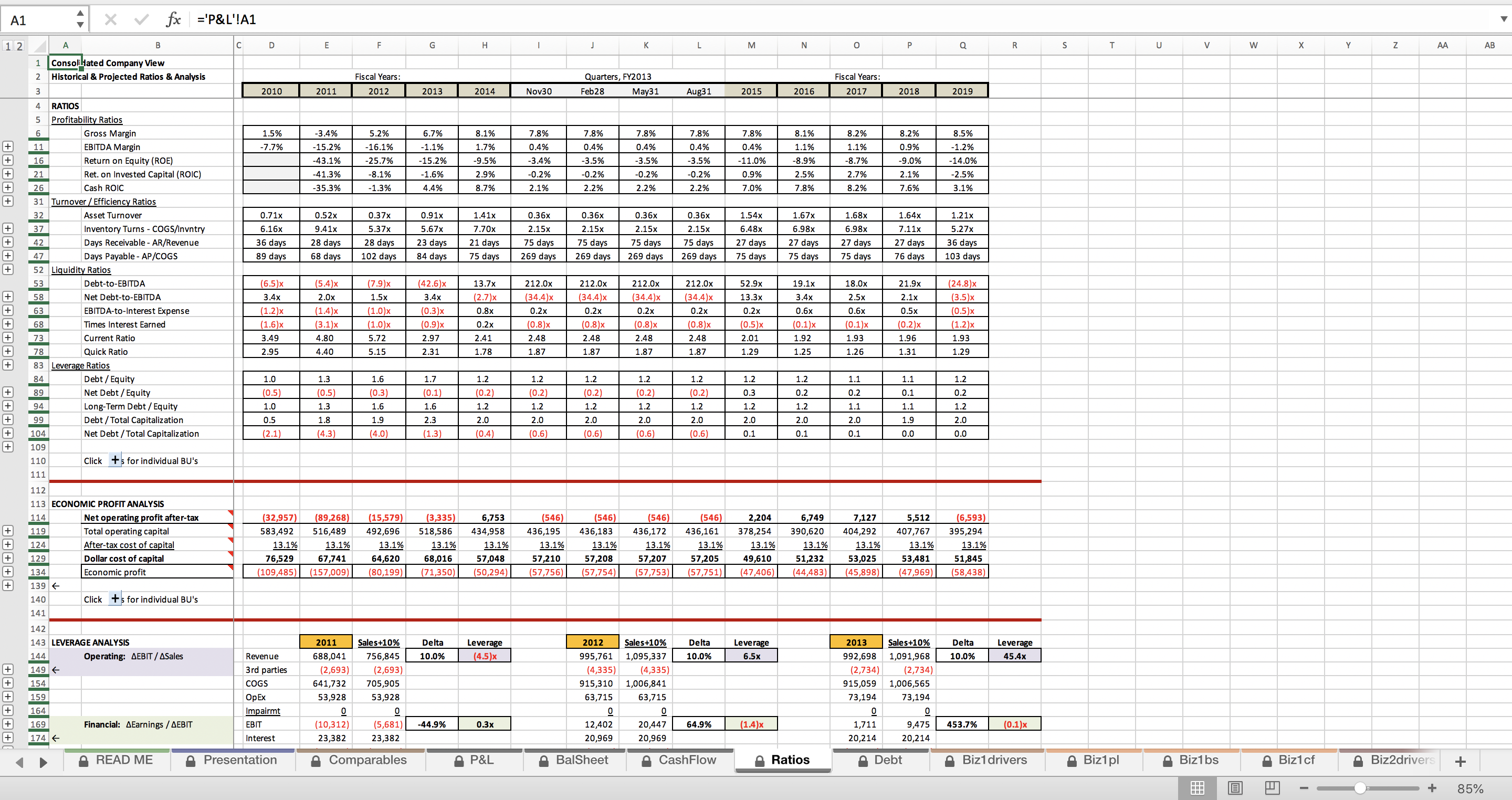Go to the BalSheet tab
This screenshot has height=800, width=1512.
575,760
